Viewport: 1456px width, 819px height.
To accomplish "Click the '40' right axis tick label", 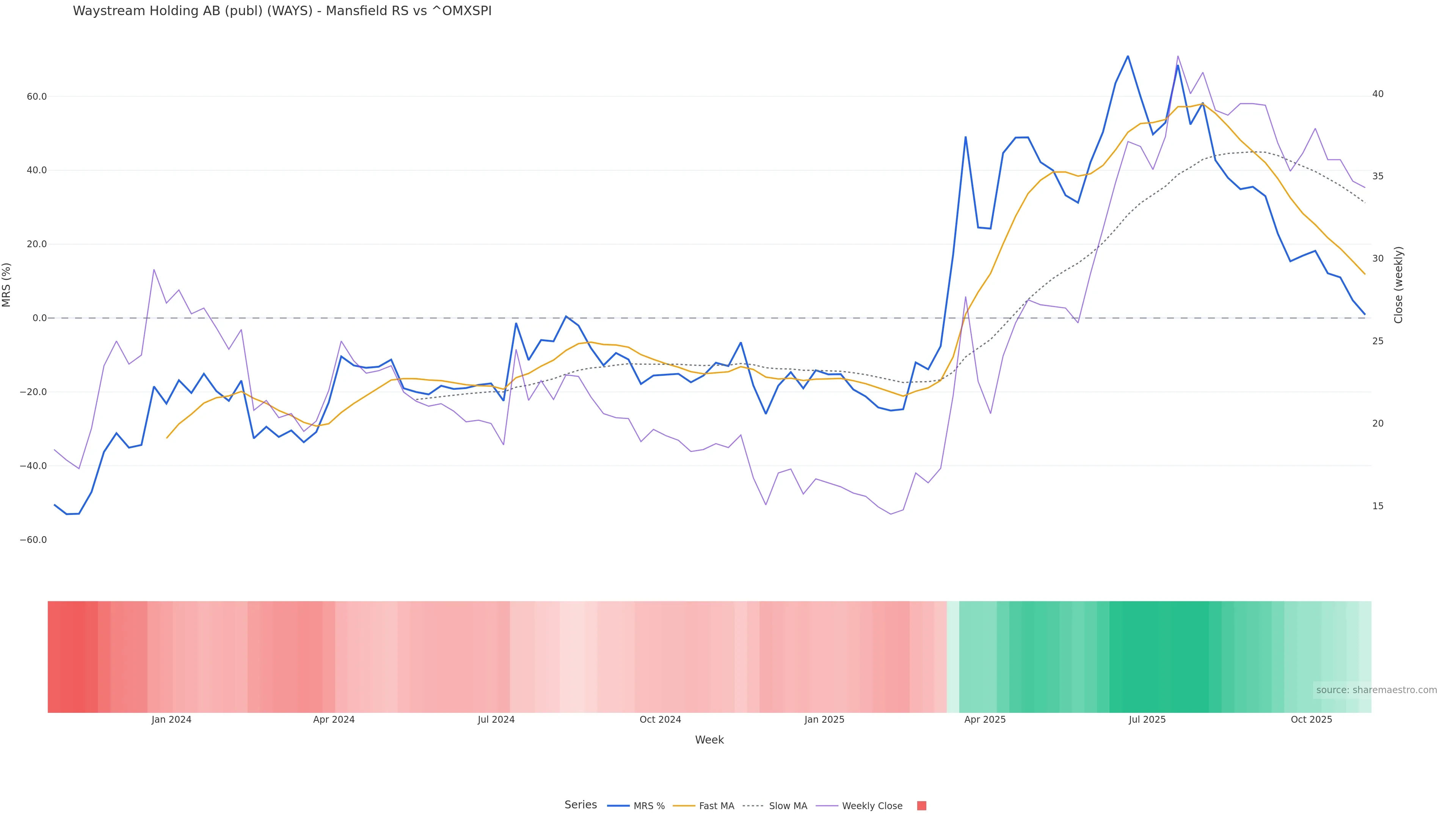I will point(1378,94).
